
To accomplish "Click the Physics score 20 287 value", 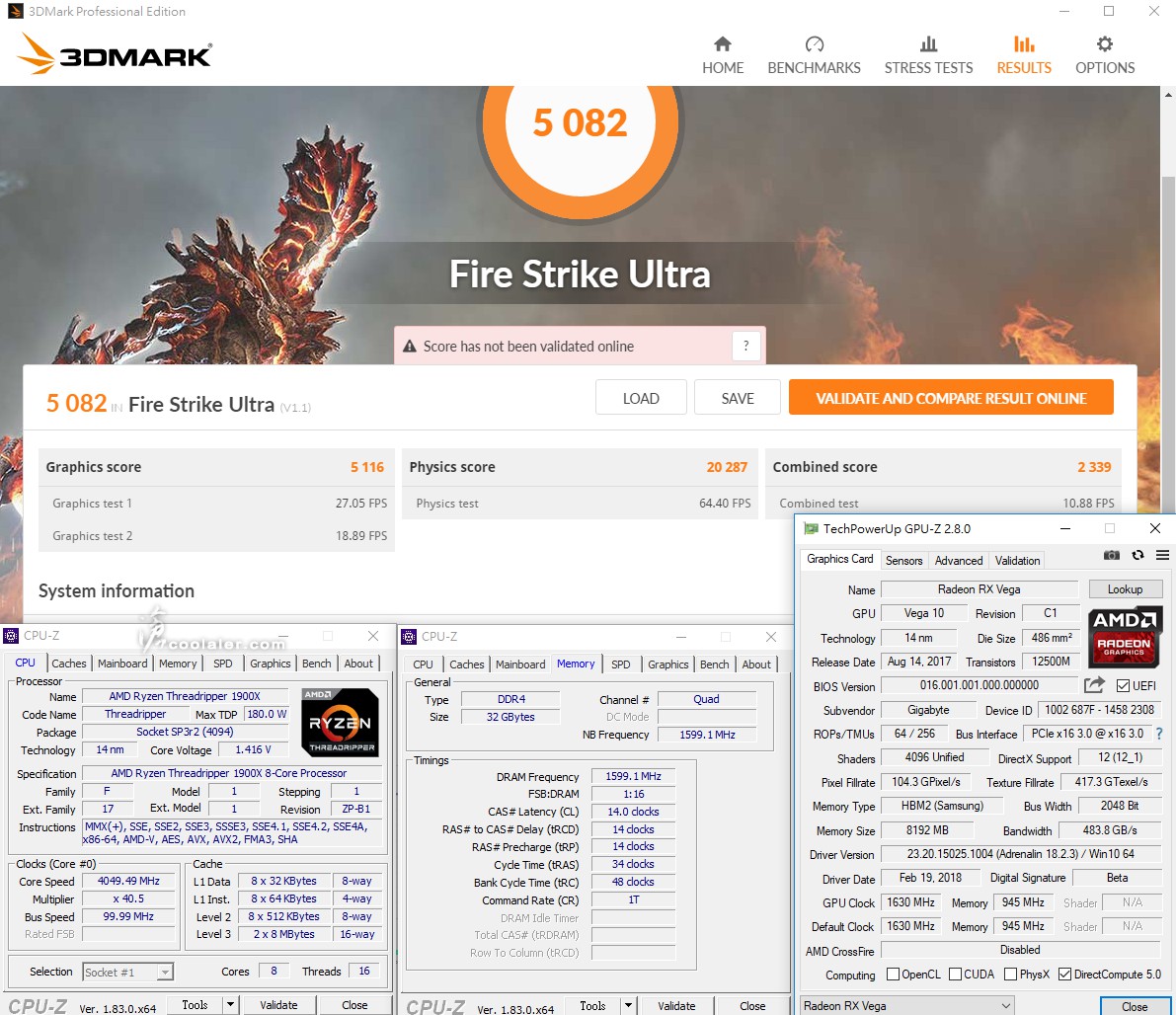I will (727, 467).
